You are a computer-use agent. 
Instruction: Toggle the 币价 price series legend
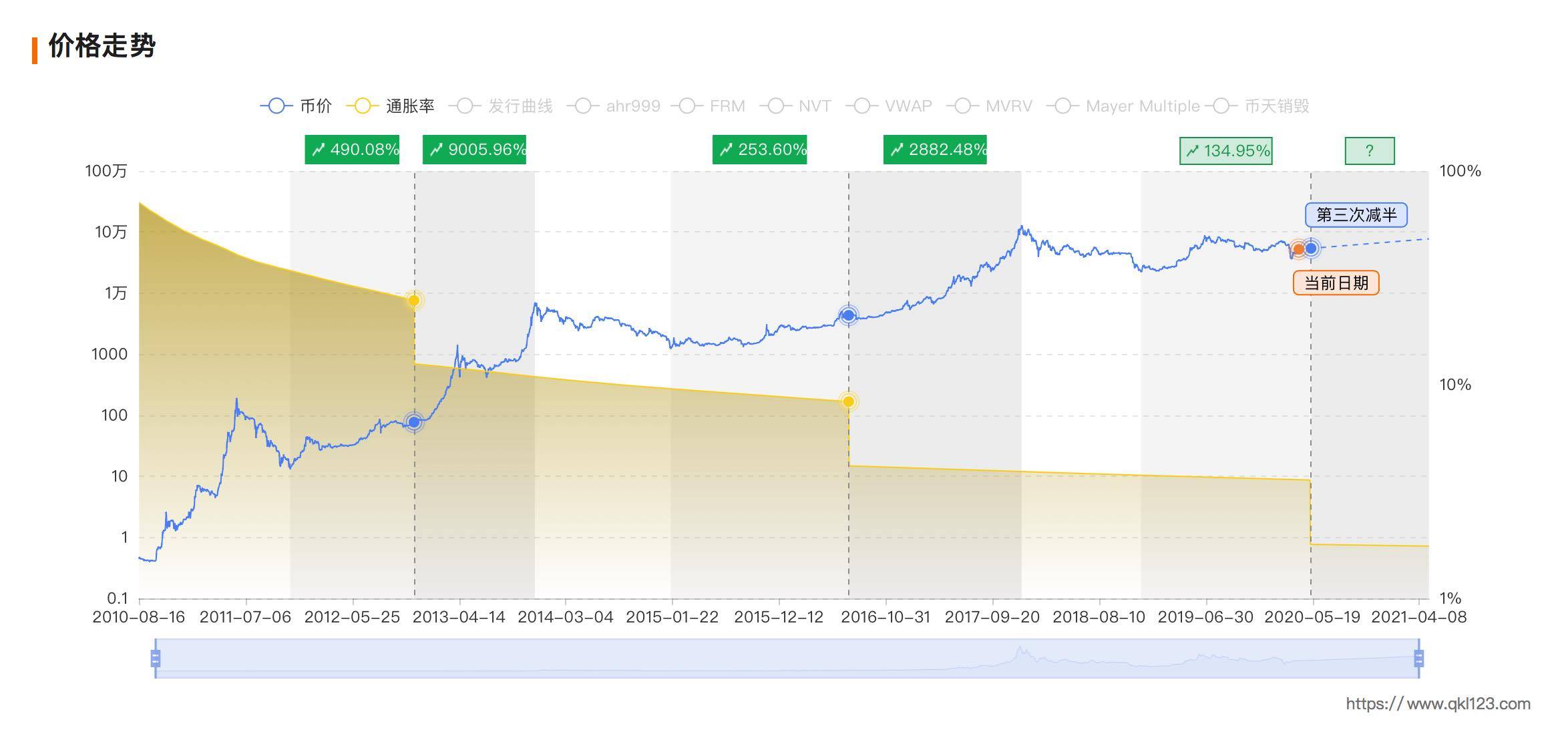296,106
